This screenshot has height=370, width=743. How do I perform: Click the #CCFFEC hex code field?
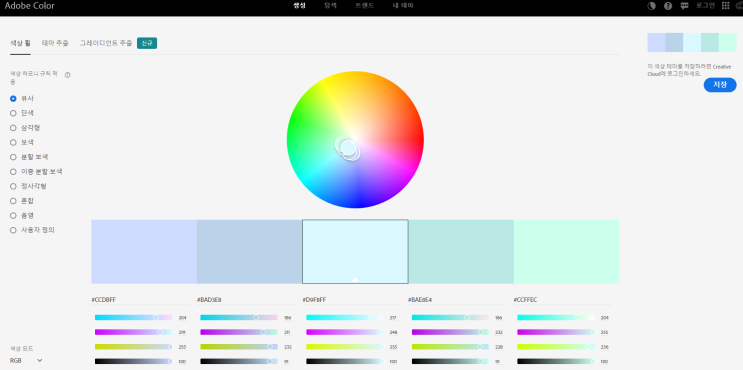563,300
